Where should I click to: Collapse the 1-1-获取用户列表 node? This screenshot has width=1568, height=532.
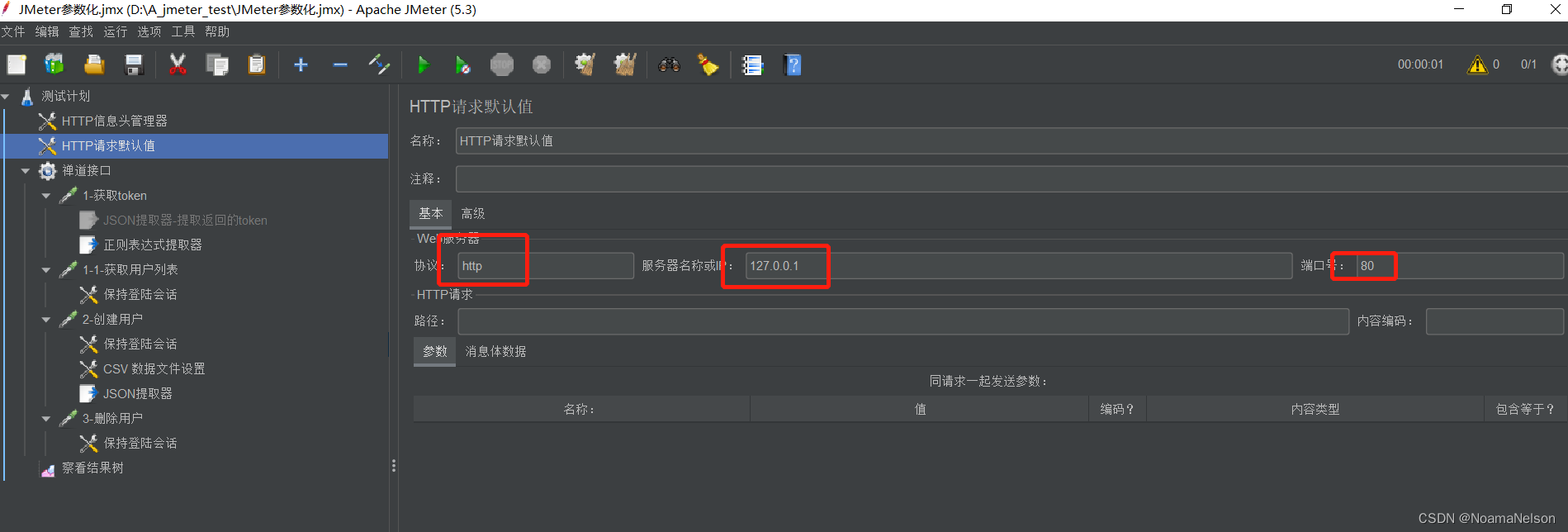[x=46, y=270]
